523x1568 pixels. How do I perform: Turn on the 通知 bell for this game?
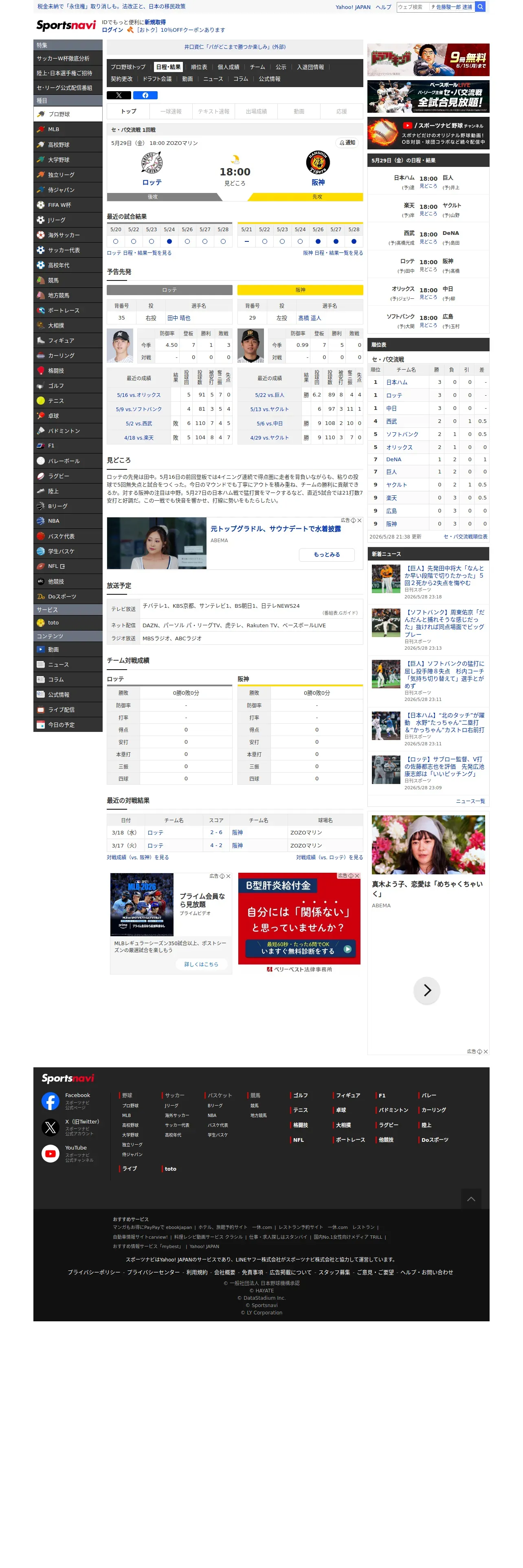tap(347, 142)
